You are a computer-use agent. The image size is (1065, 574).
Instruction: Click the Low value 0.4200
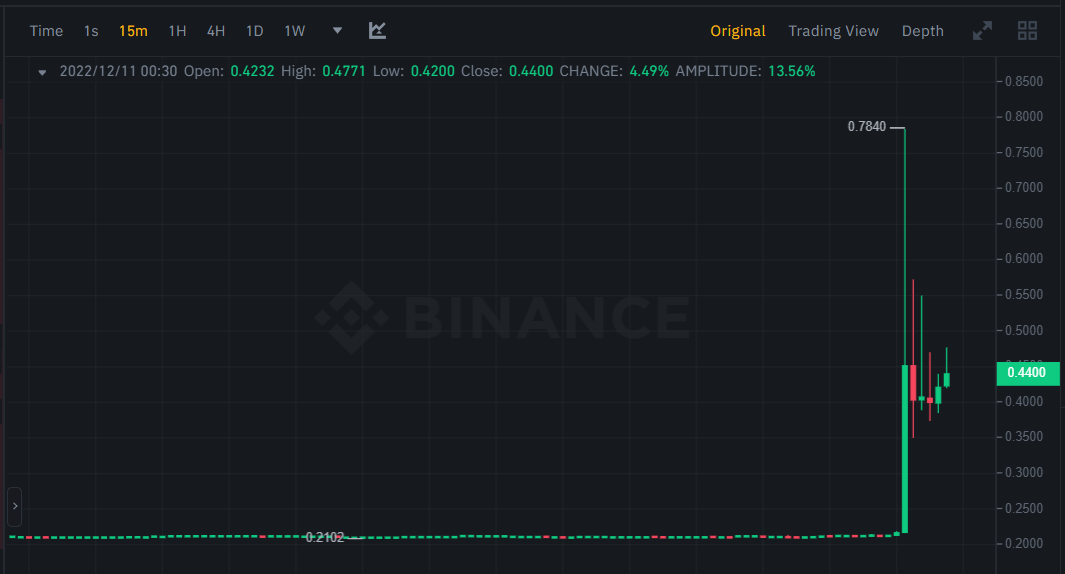coord(433,71)
